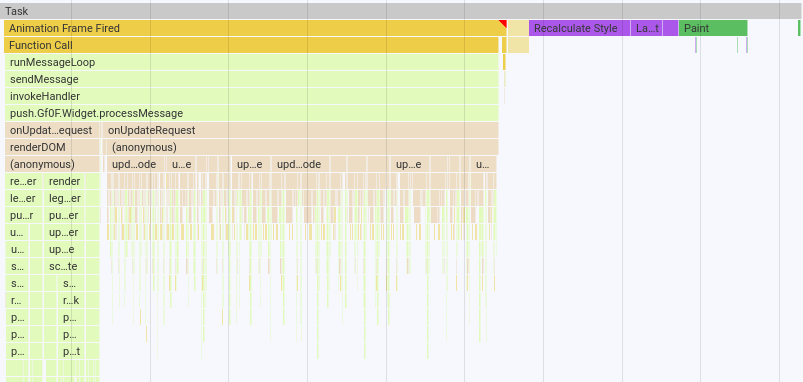The width and height of the screenshot is (803, 382).
Task: Click the fully labeled onUpdateRequest block
Action: 301,130
